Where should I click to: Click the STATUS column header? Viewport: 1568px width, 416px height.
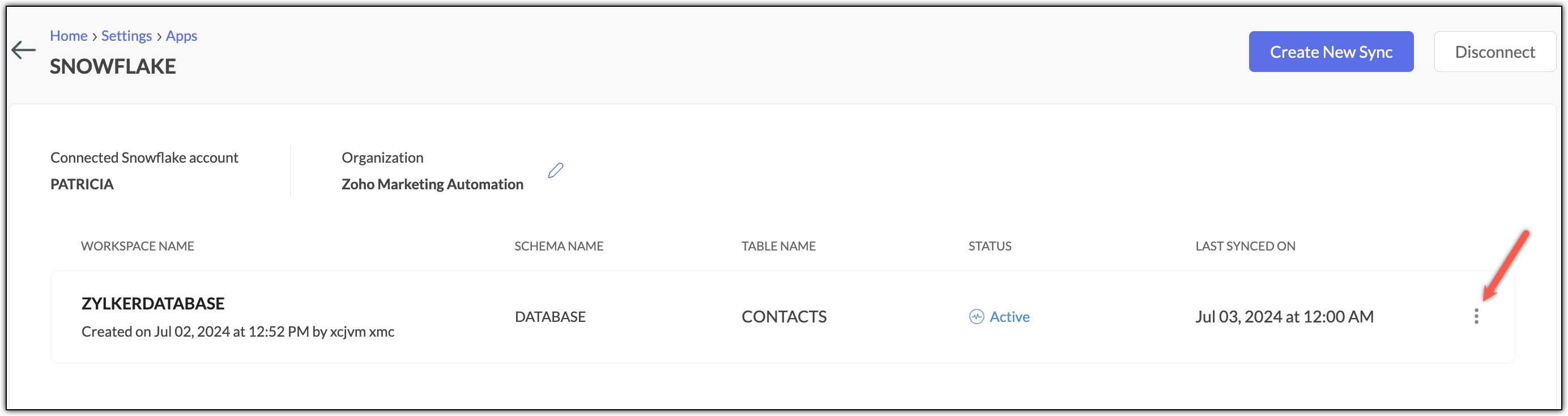990,246
